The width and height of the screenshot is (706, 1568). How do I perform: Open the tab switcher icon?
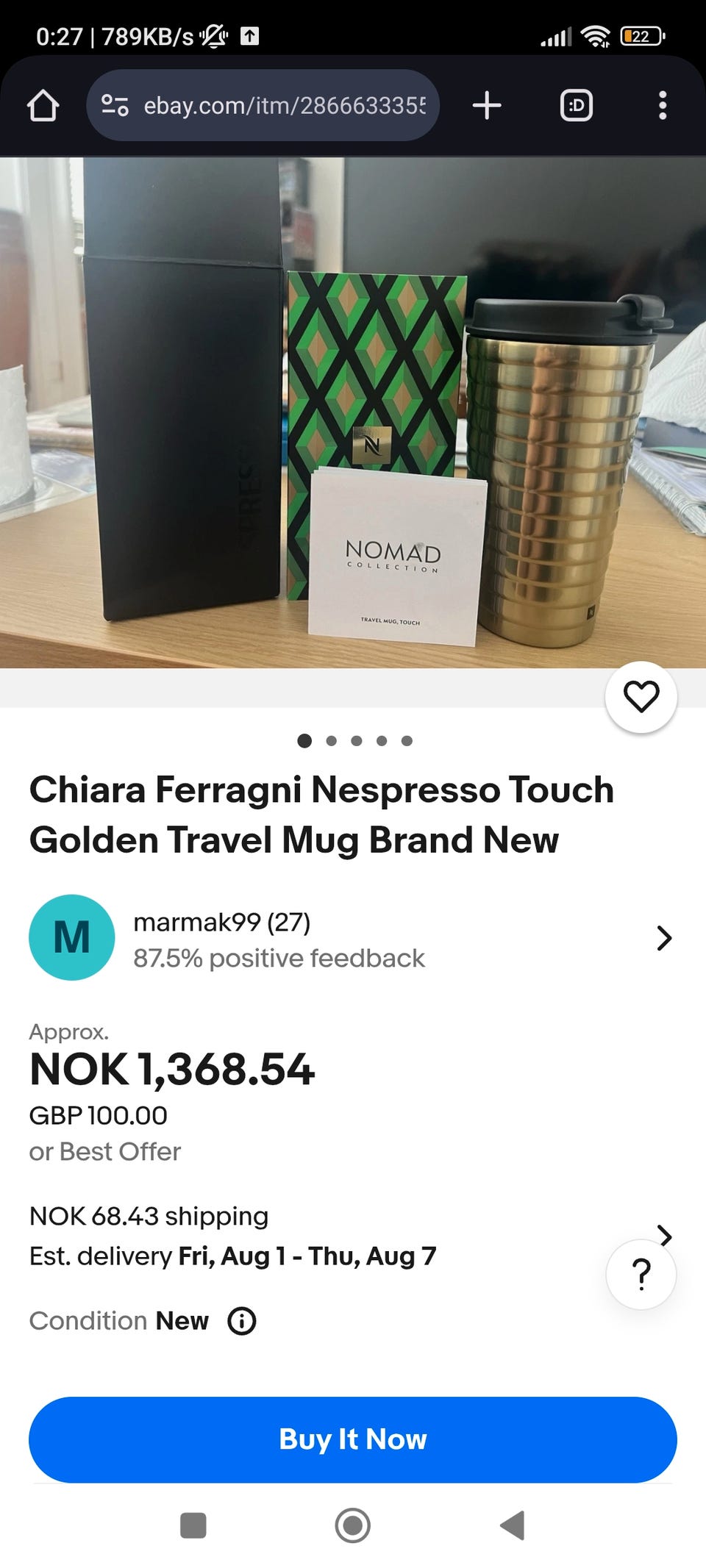[x=577, y=105]
